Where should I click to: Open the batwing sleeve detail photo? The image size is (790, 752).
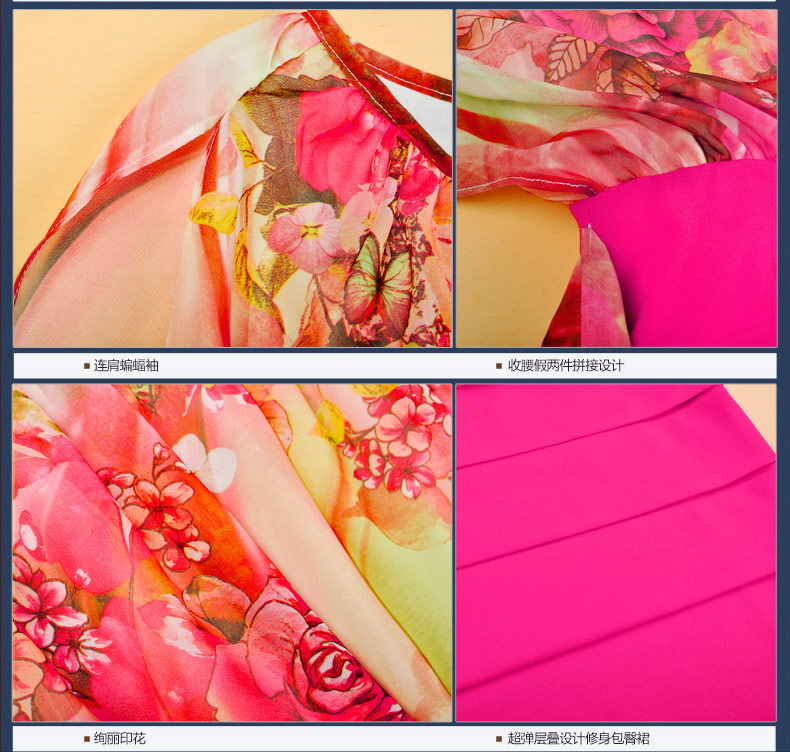click(x=232, y=180)
